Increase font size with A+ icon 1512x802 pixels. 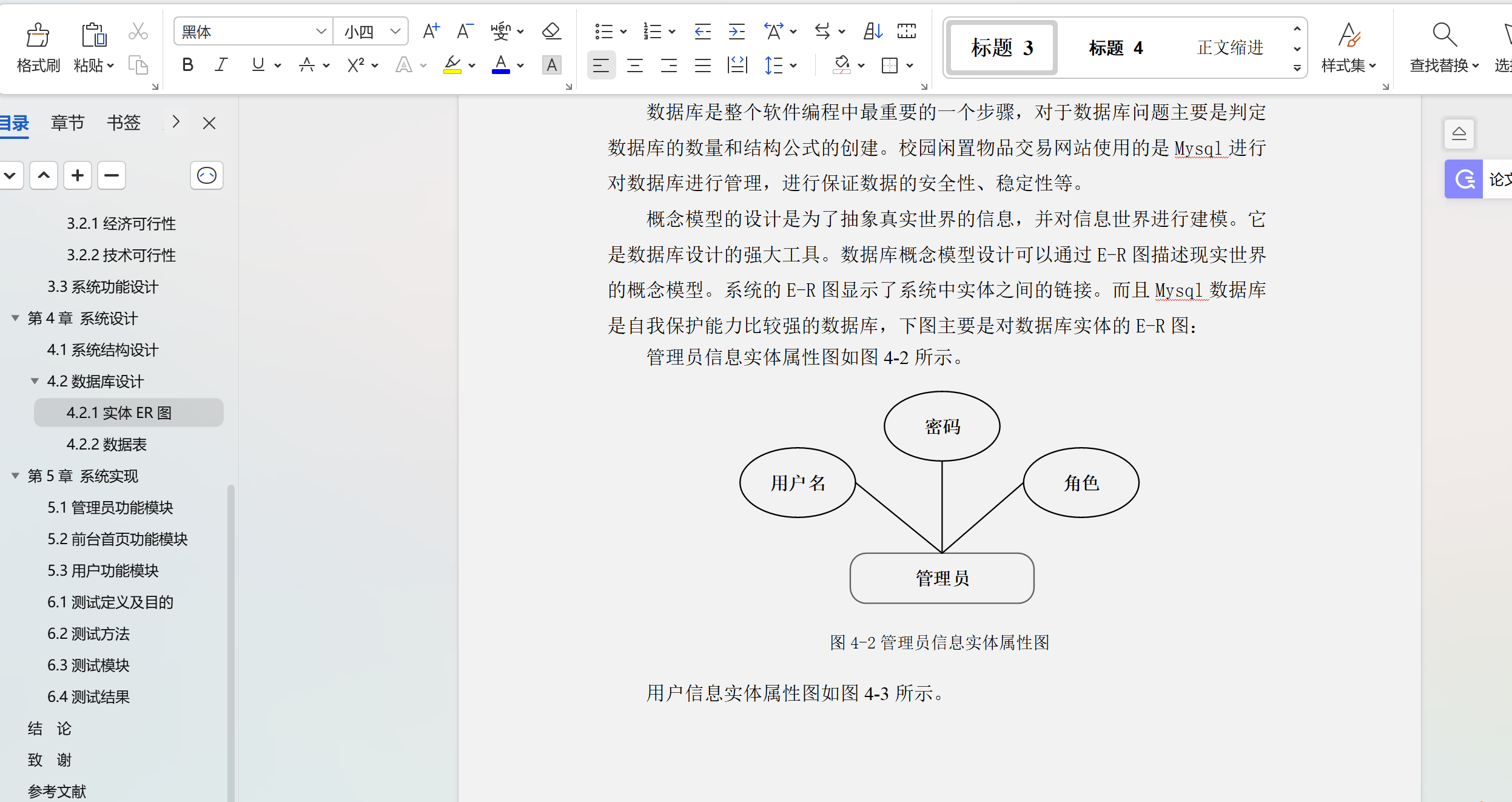pyautogui.click(x=431, y=31)
